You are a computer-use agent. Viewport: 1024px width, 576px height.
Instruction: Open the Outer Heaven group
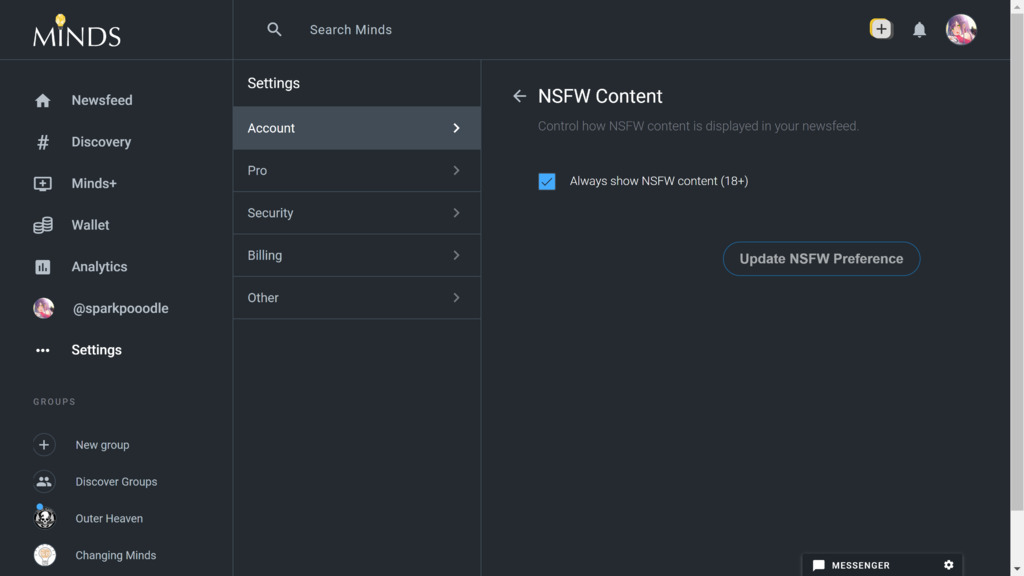coord(109,518)
